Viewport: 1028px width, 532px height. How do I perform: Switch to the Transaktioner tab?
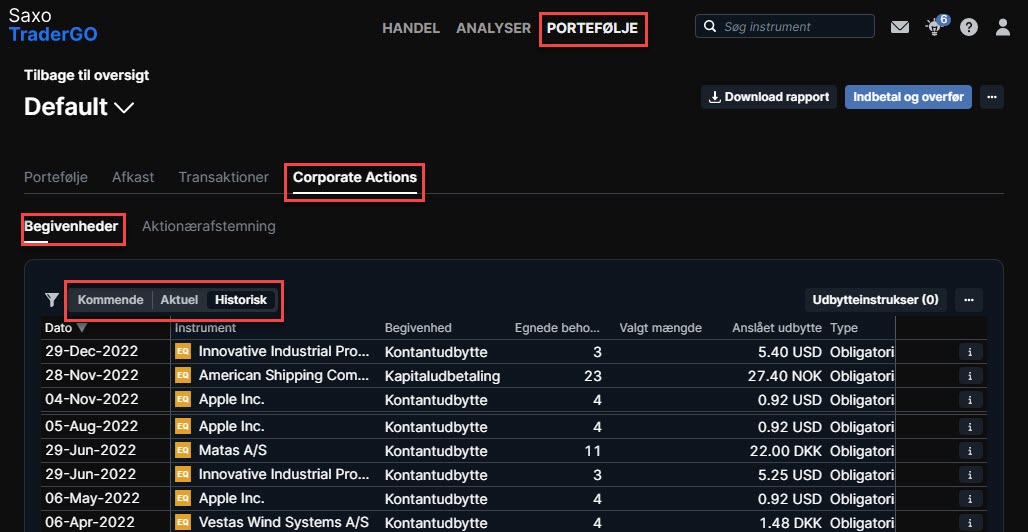pyautogui.click(x=224, y=177)
